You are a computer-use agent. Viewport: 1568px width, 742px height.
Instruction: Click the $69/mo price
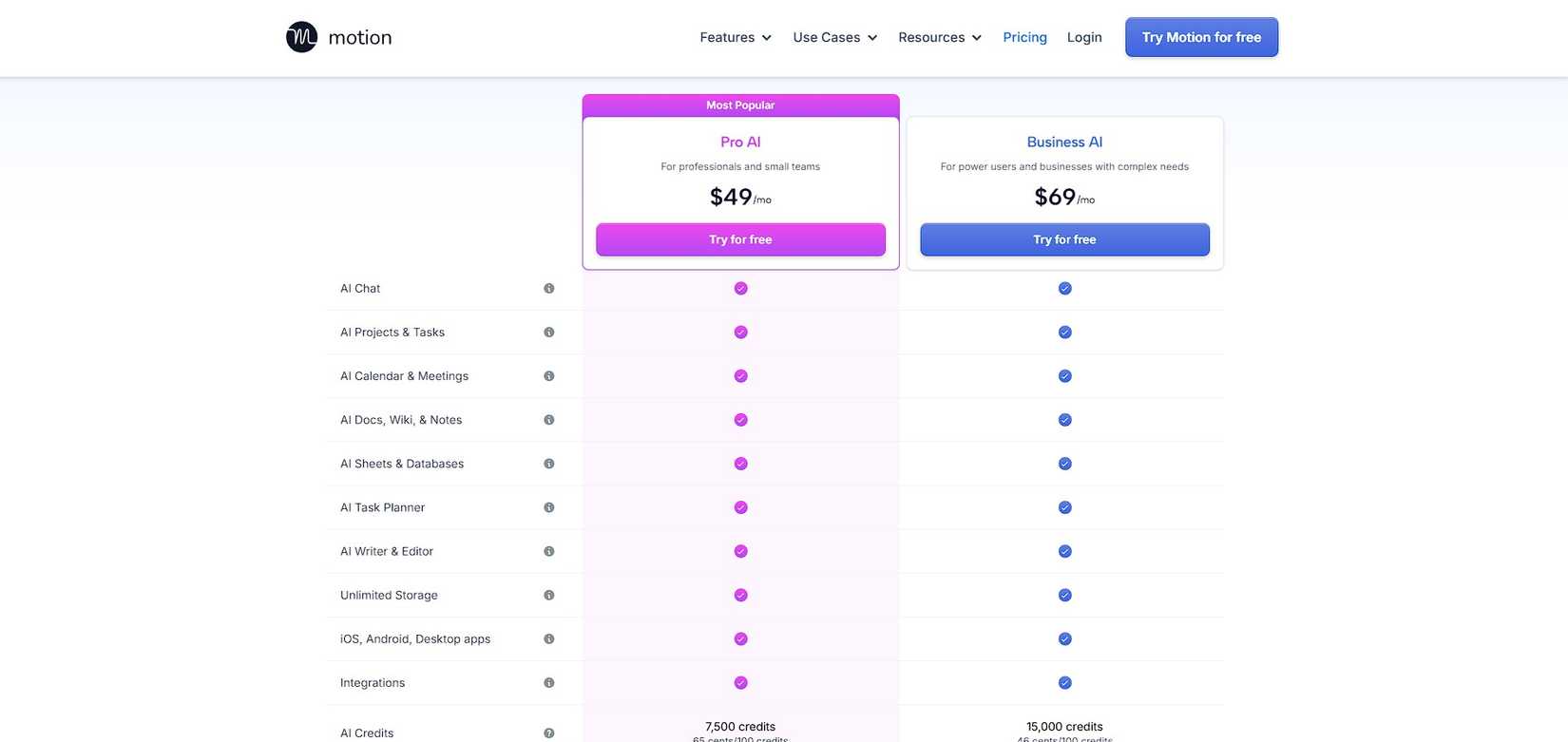pyautogui.click(x=1064, y=197)
